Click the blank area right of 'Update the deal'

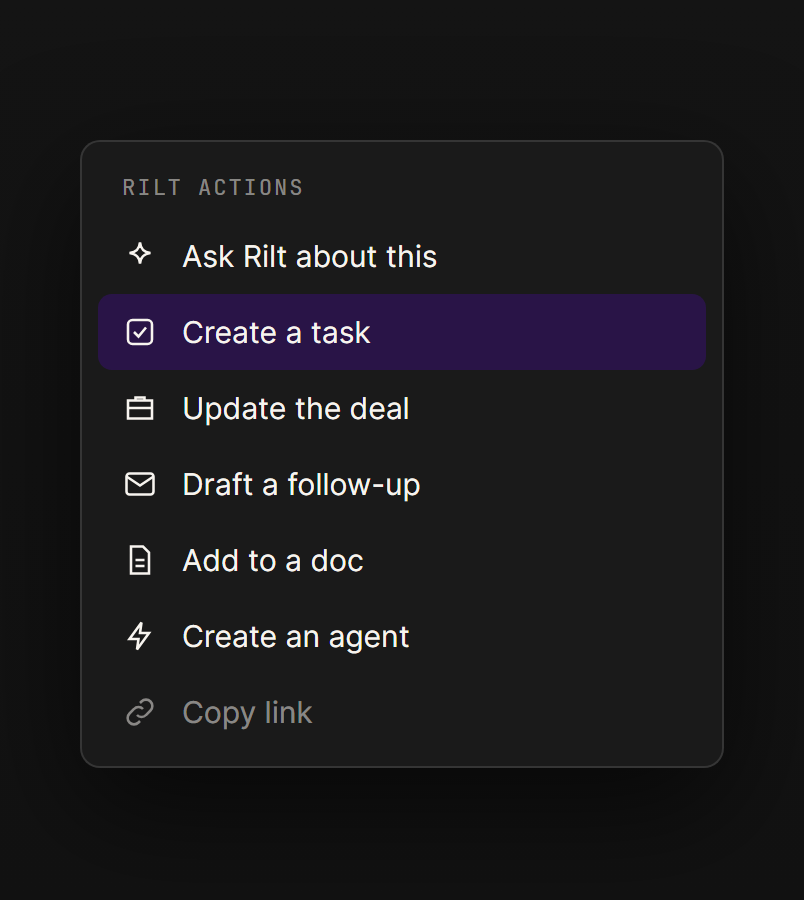pos(558,408)
